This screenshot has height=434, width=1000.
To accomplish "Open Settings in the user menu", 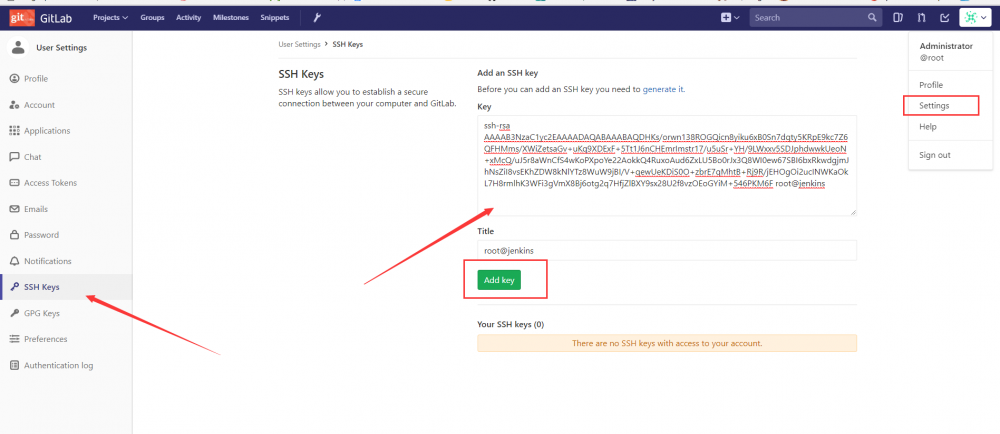I will click(934, 105).
